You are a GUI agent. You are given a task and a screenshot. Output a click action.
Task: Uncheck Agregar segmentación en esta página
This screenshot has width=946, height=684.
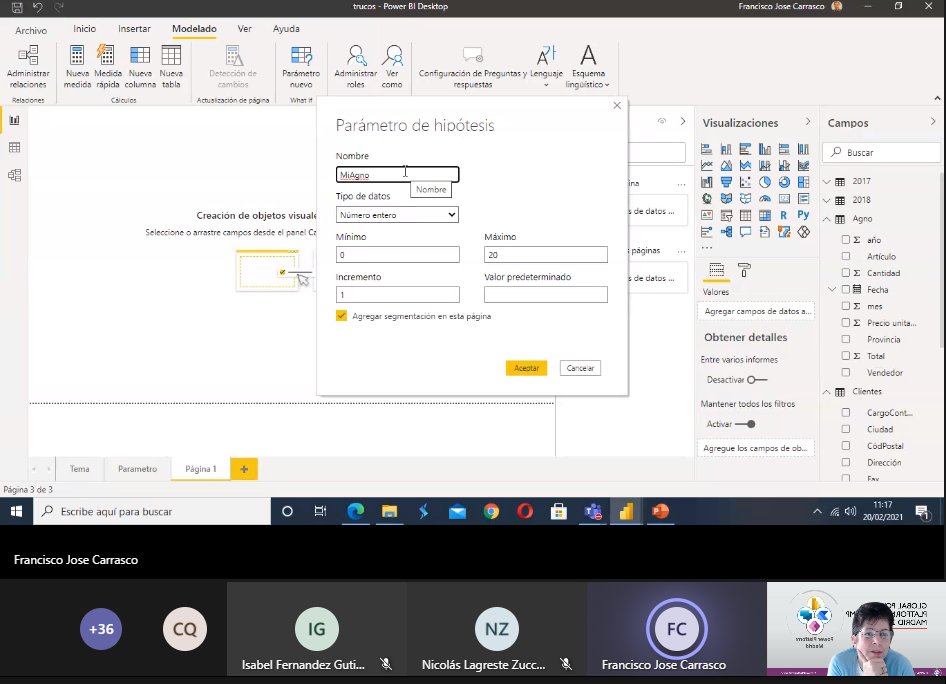tap(341, 315)
